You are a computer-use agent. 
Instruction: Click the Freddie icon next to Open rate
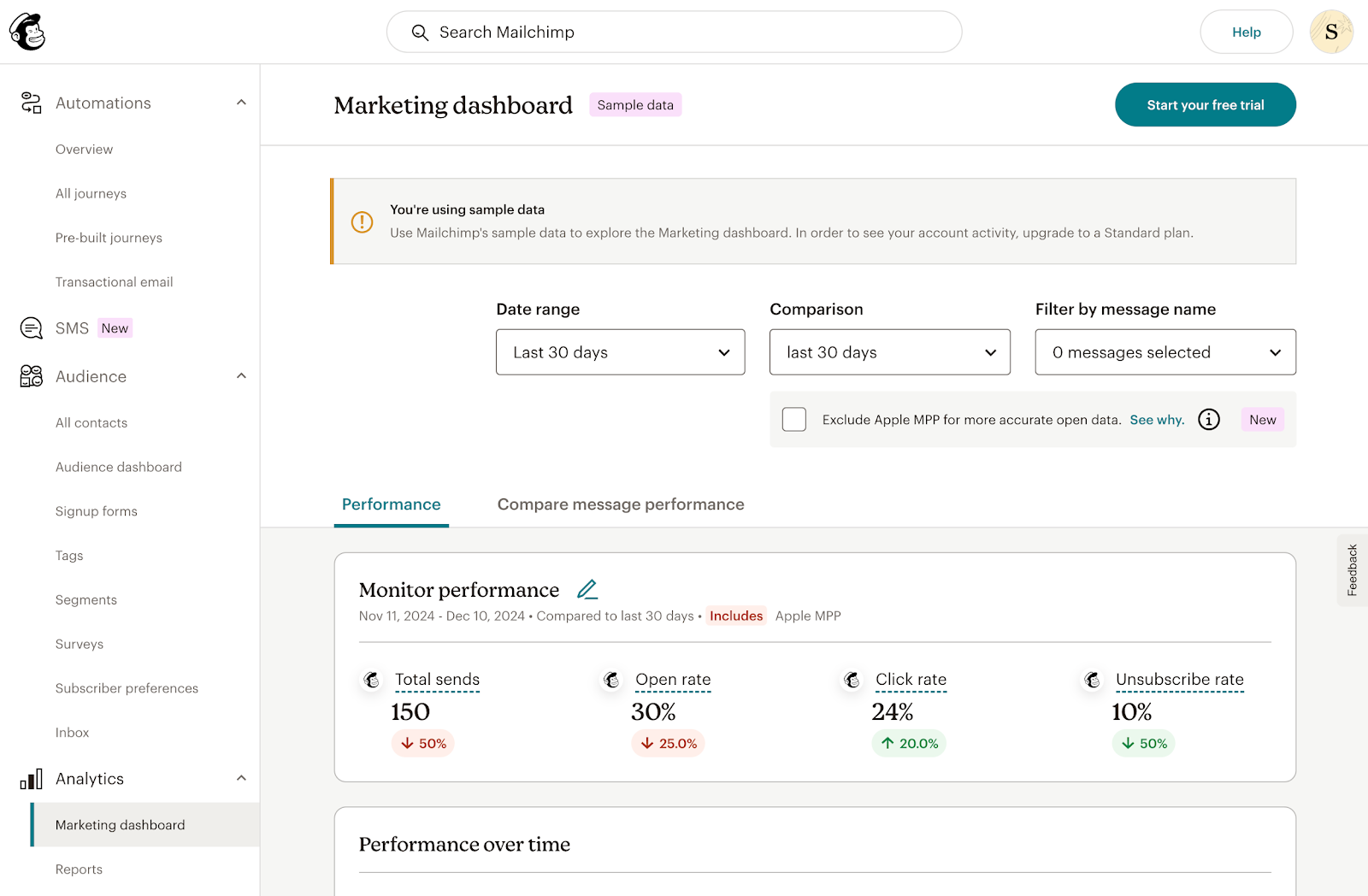[x=612, y=679]
